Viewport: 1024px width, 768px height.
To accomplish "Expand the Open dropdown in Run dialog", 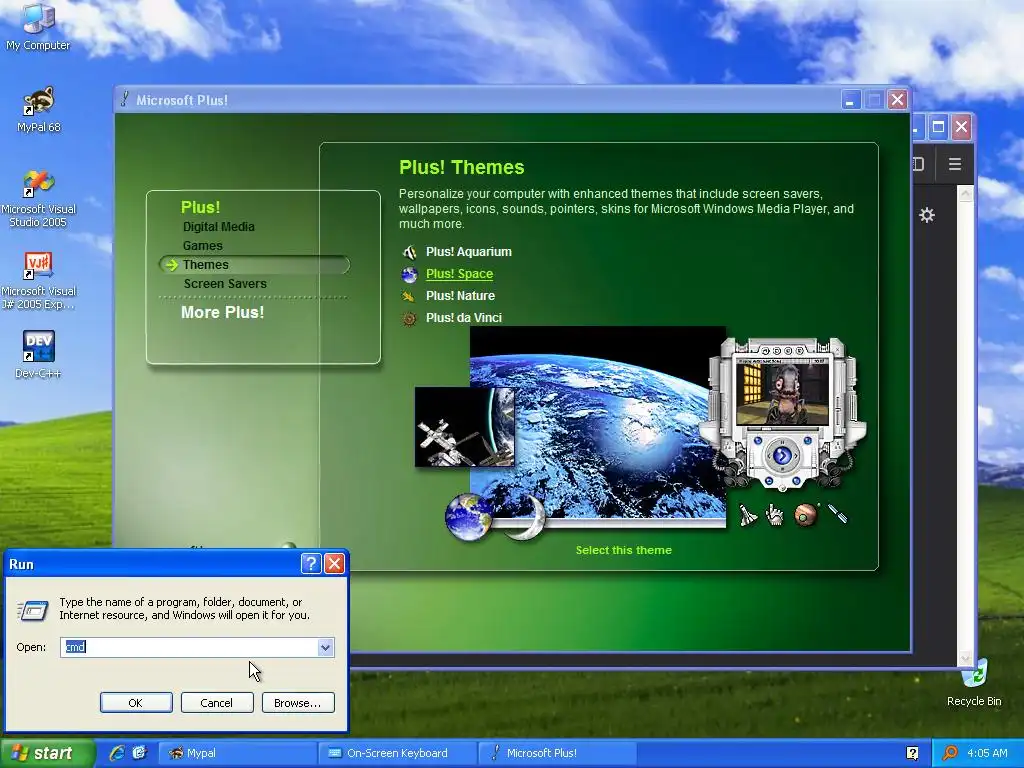I will (325, 647).
